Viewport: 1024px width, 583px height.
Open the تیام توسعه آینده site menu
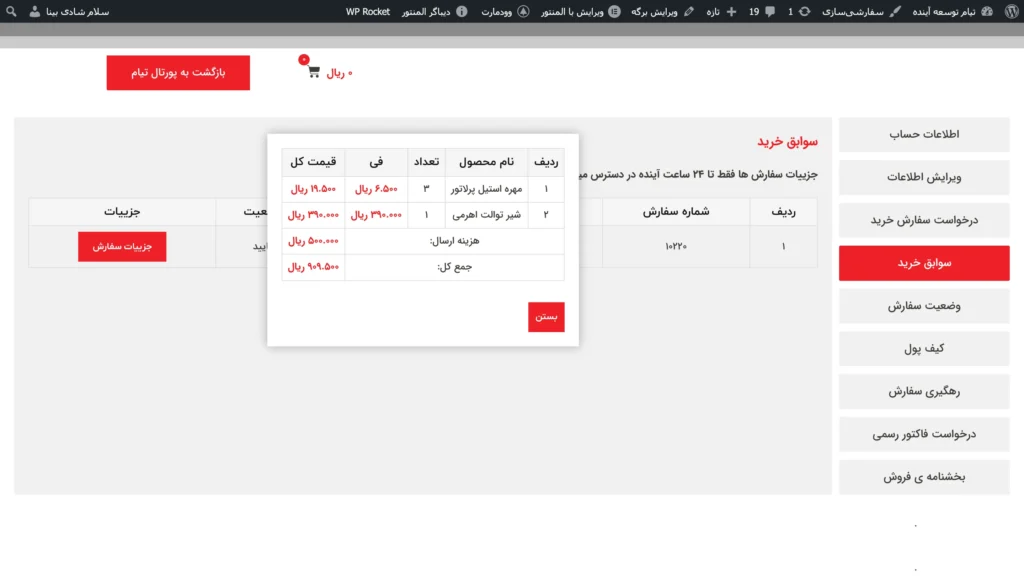944,12
